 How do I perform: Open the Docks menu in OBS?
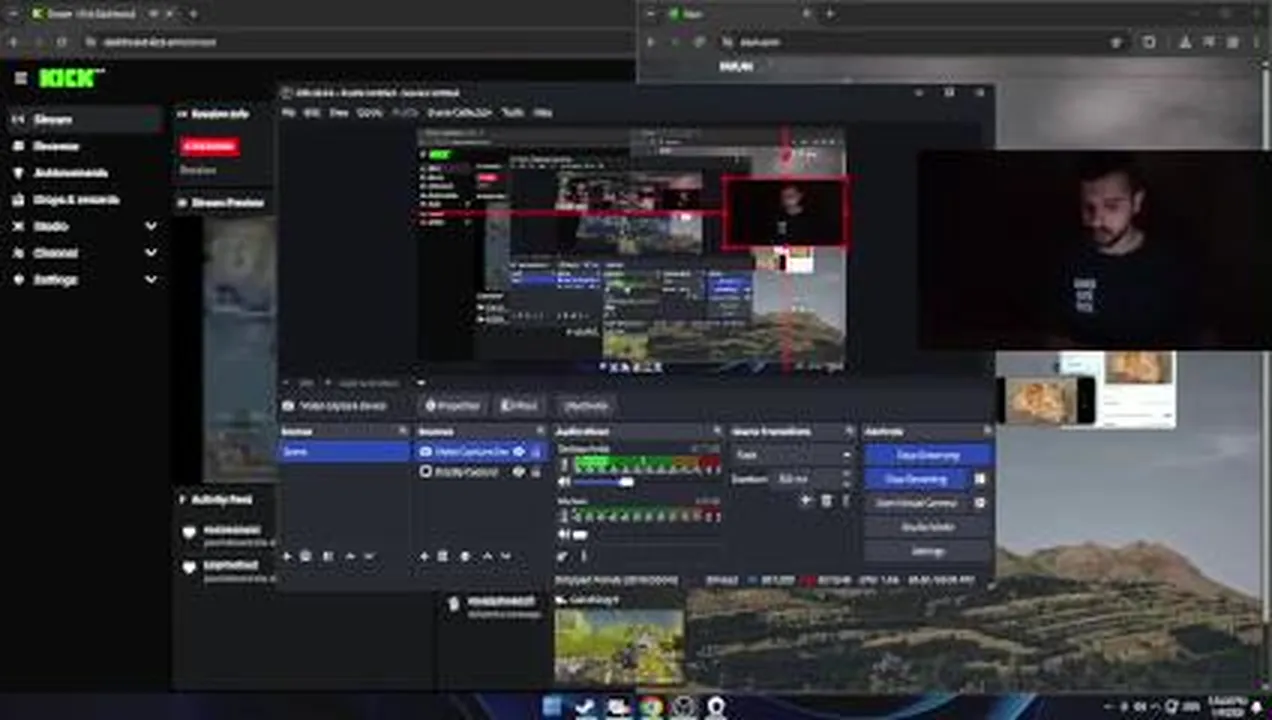click(370, 113)
